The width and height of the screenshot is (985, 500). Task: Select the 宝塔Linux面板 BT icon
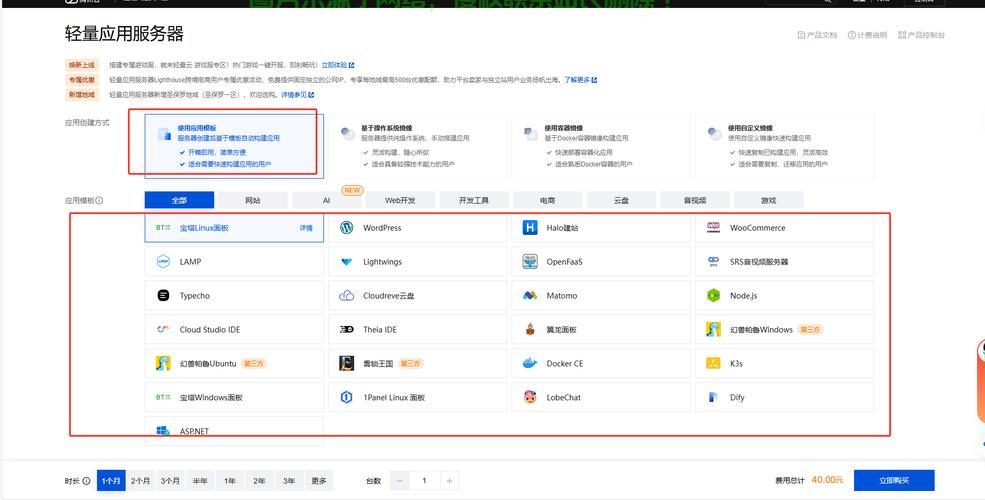[x=163, y=228]
